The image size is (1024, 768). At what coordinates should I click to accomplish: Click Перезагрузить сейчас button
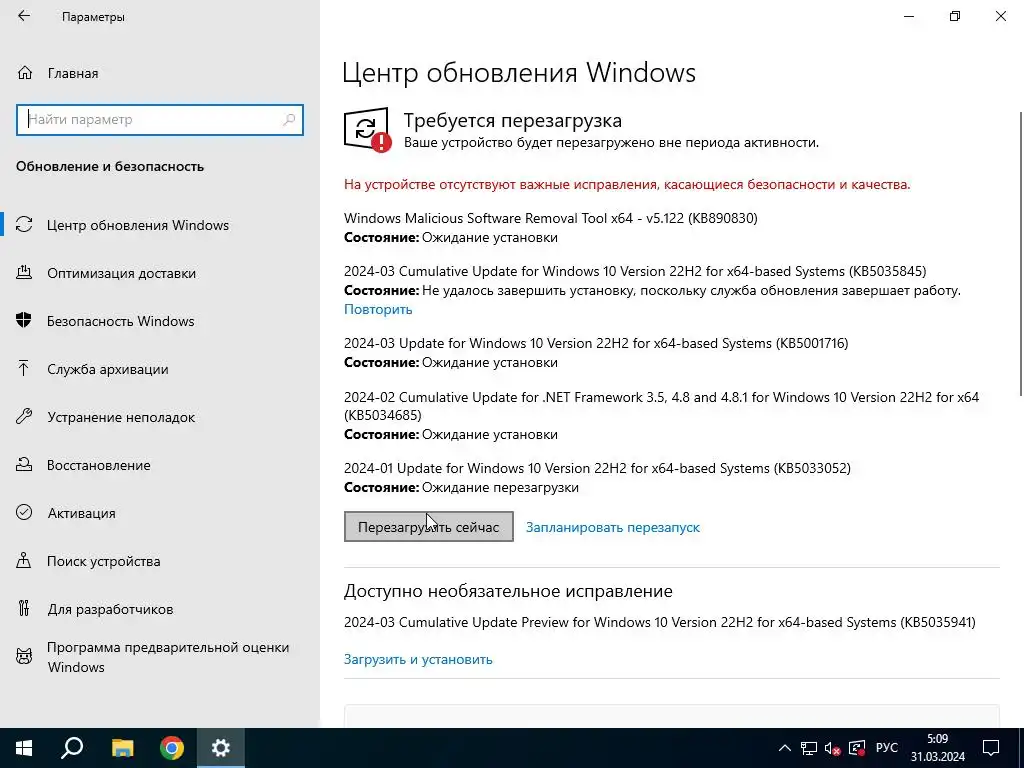428,526
